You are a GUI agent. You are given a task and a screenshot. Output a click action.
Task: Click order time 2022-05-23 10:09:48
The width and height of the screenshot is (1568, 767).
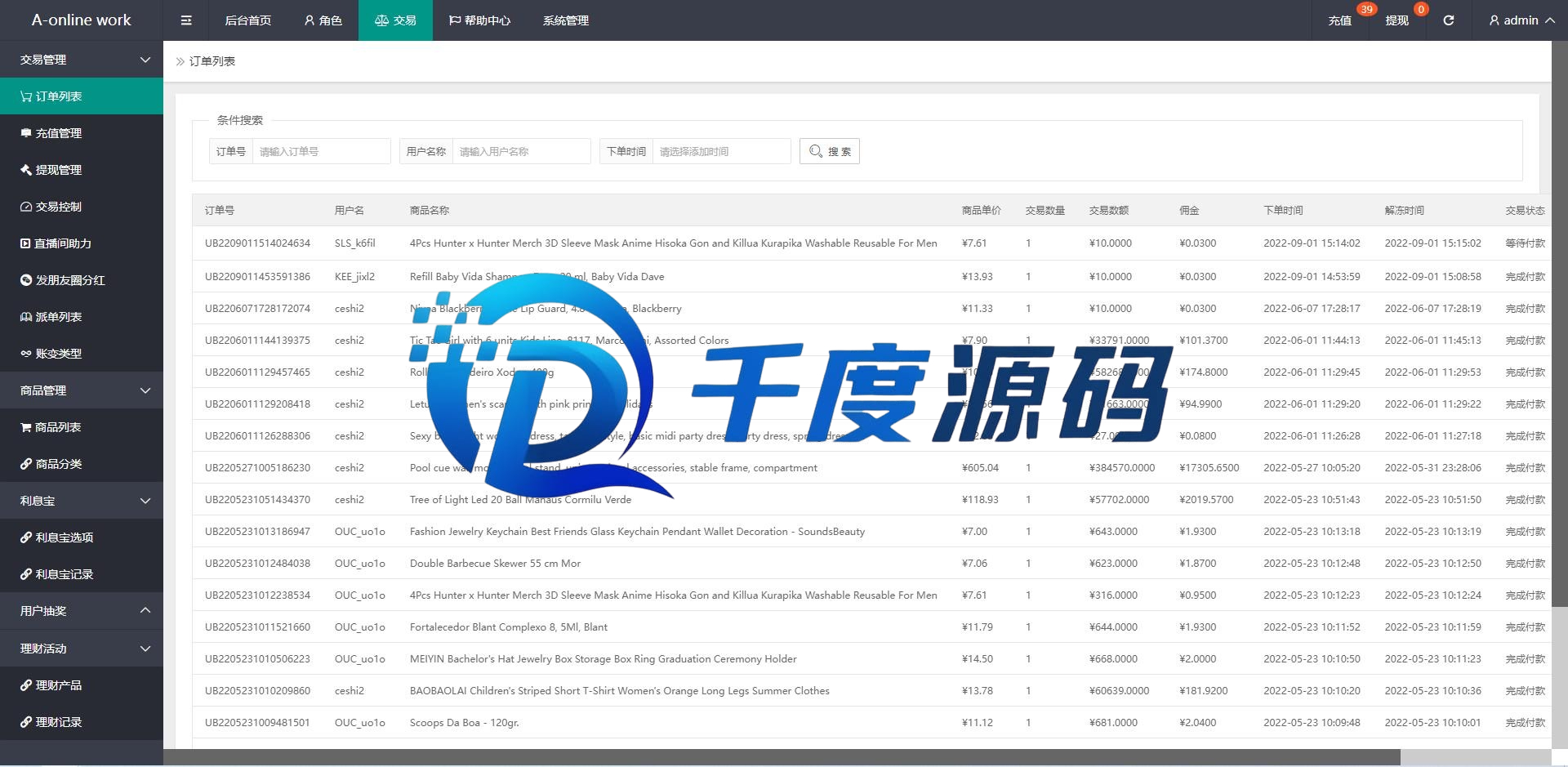coord(1312,723)
